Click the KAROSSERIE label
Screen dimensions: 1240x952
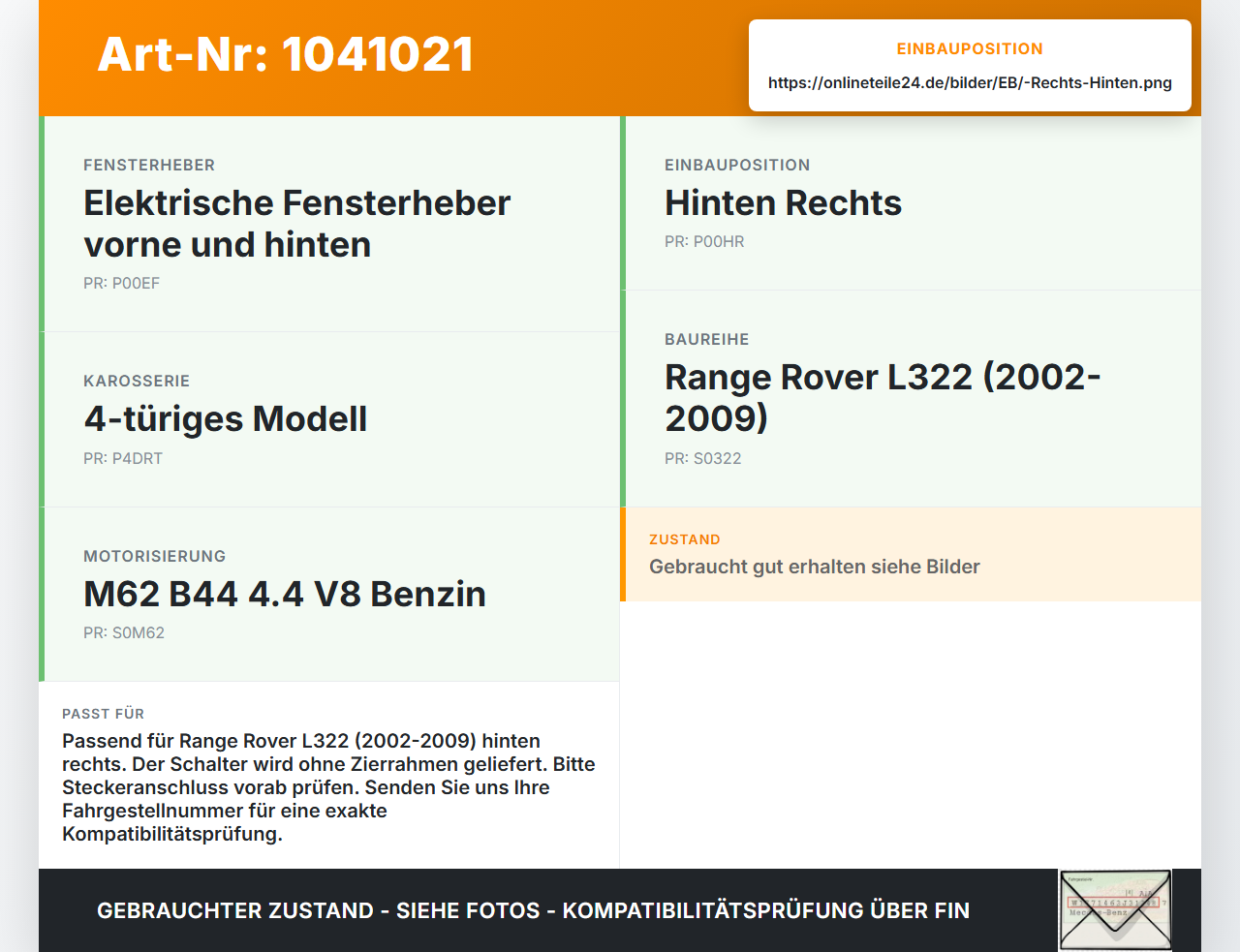[x=137, y=382]
